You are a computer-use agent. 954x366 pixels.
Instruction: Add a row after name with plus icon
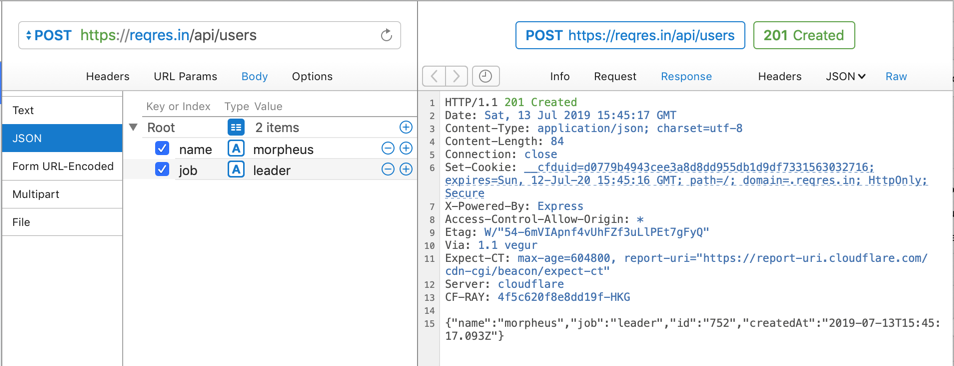click(x=406, y=148)
